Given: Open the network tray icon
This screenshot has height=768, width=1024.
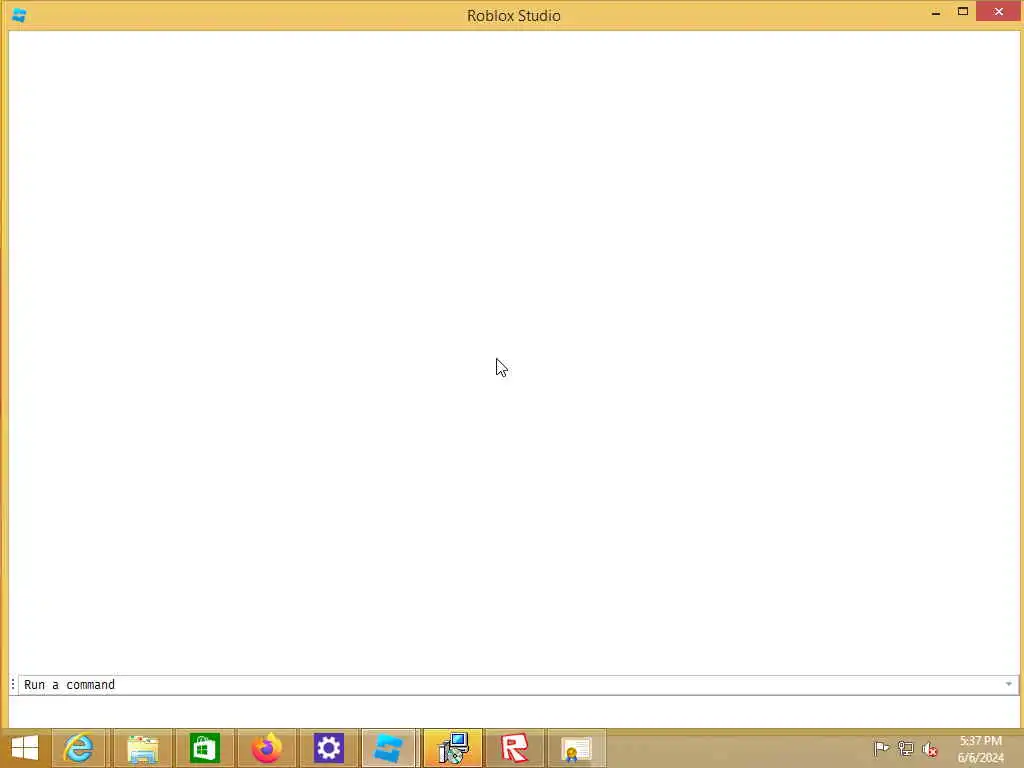Looking at the screenshot, I should [905, 748].
